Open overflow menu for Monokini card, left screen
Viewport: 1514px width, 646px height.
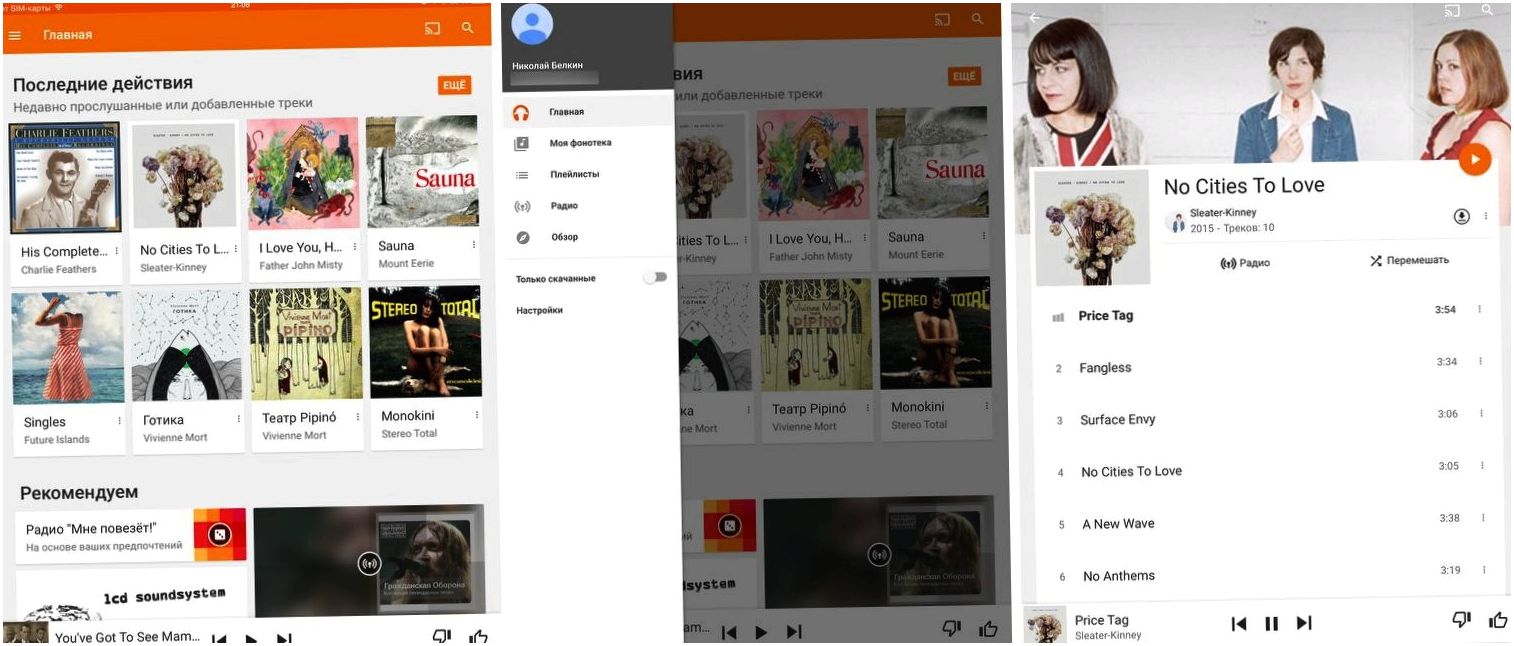(477, 414)
